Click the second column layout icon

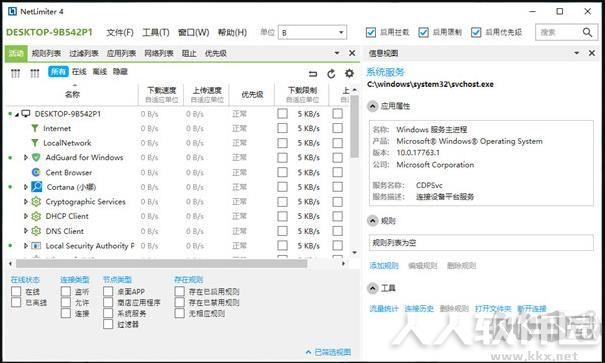point(35,73)
